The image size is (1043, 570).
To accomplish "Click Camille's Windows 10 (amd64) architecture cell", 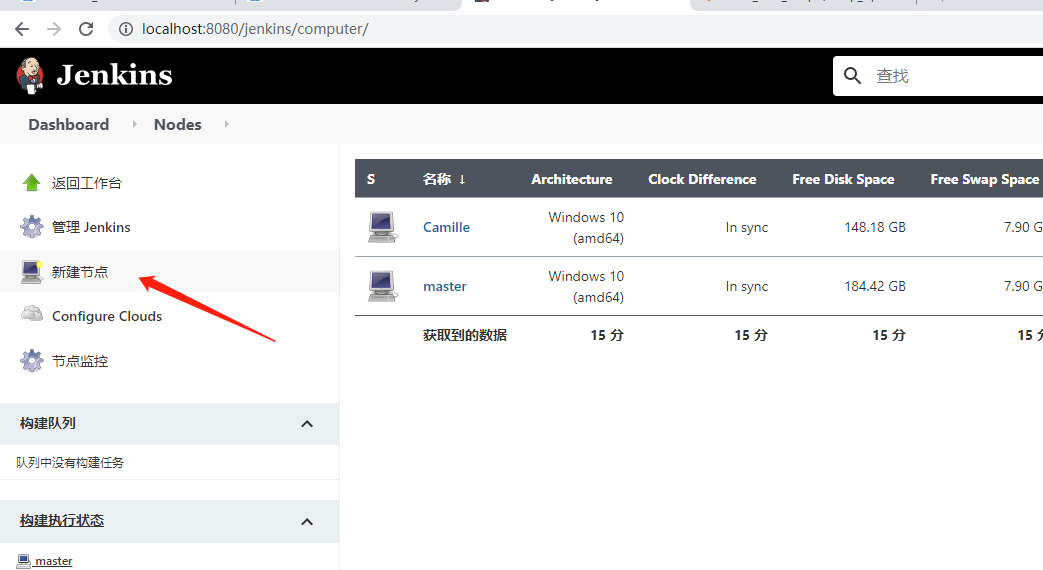I will (585, 227).
